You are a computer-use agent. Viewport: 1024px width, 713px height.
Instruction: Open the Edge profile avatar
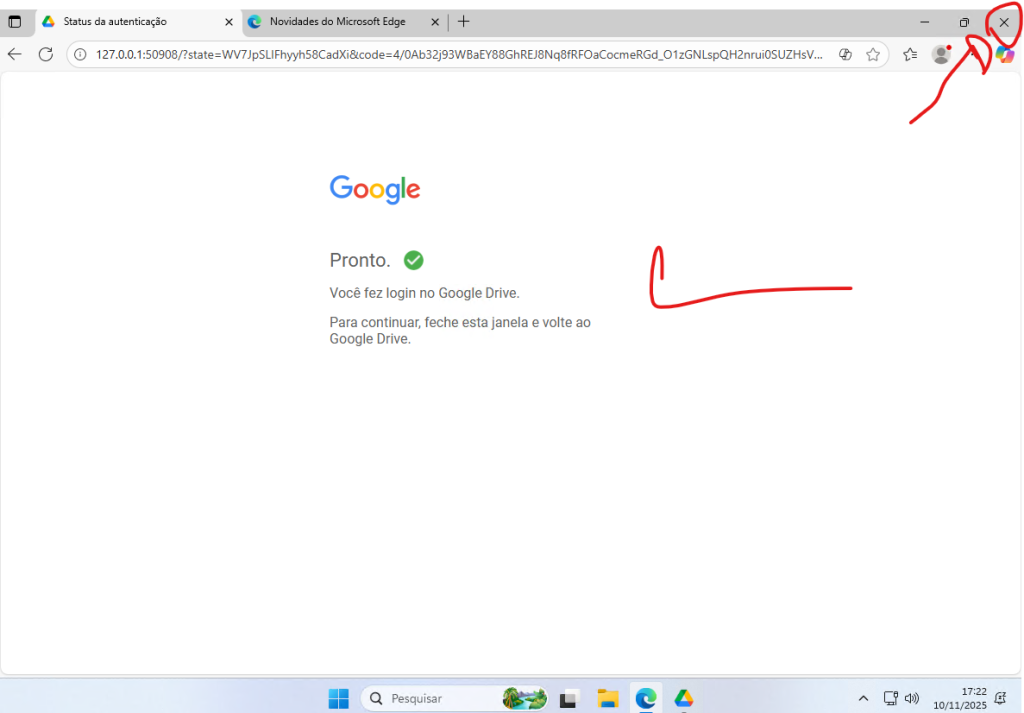tap(940, 55)
